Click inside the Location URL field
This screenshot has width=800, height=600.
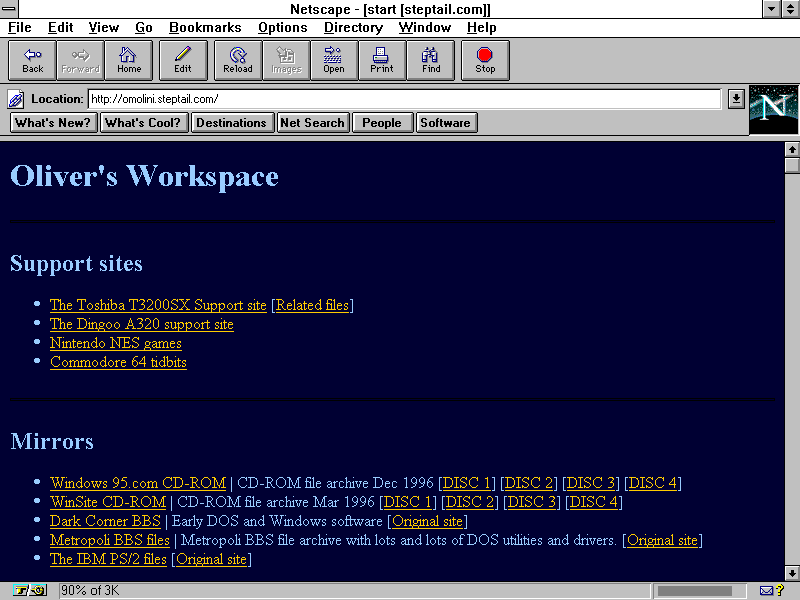(x=400, y=99)
